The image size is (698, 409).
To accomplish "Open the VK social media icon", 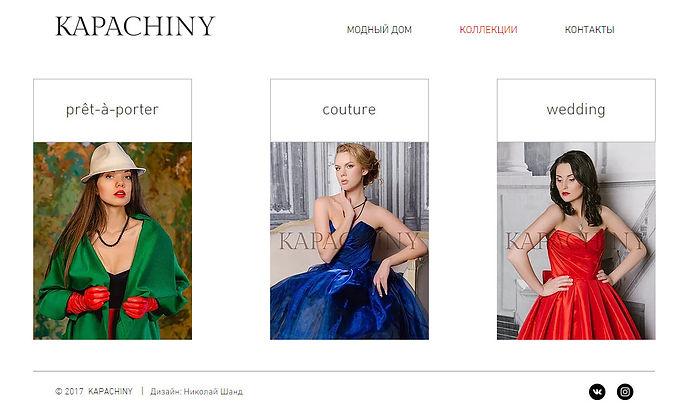I will coord(597,392).
